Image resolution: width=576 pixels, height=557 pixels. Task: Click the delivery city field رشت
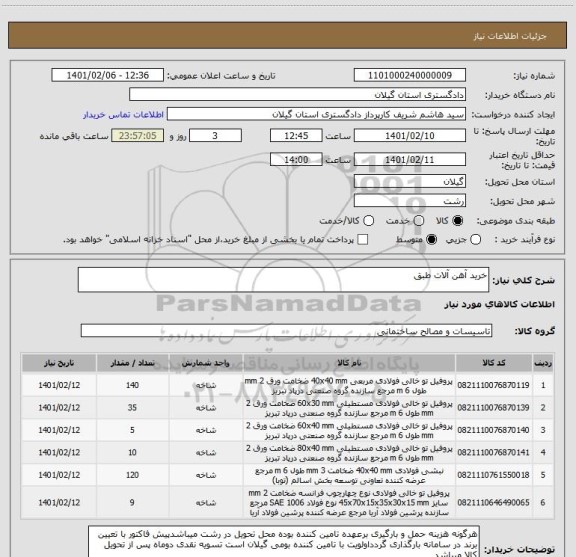coord(410,201)
